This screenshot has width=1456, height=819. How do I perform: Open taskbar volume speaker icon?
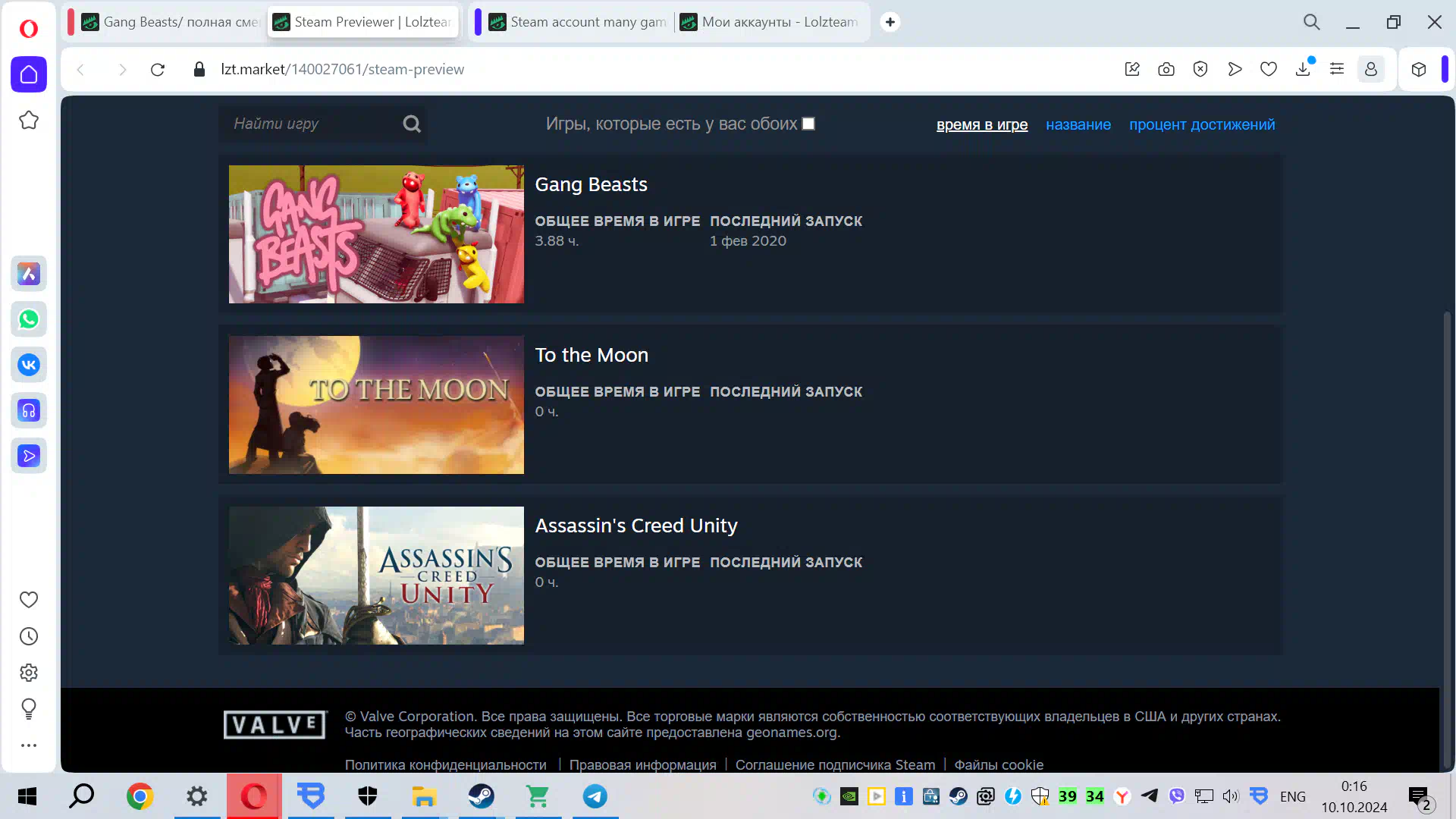click(x=1230, y=796)
